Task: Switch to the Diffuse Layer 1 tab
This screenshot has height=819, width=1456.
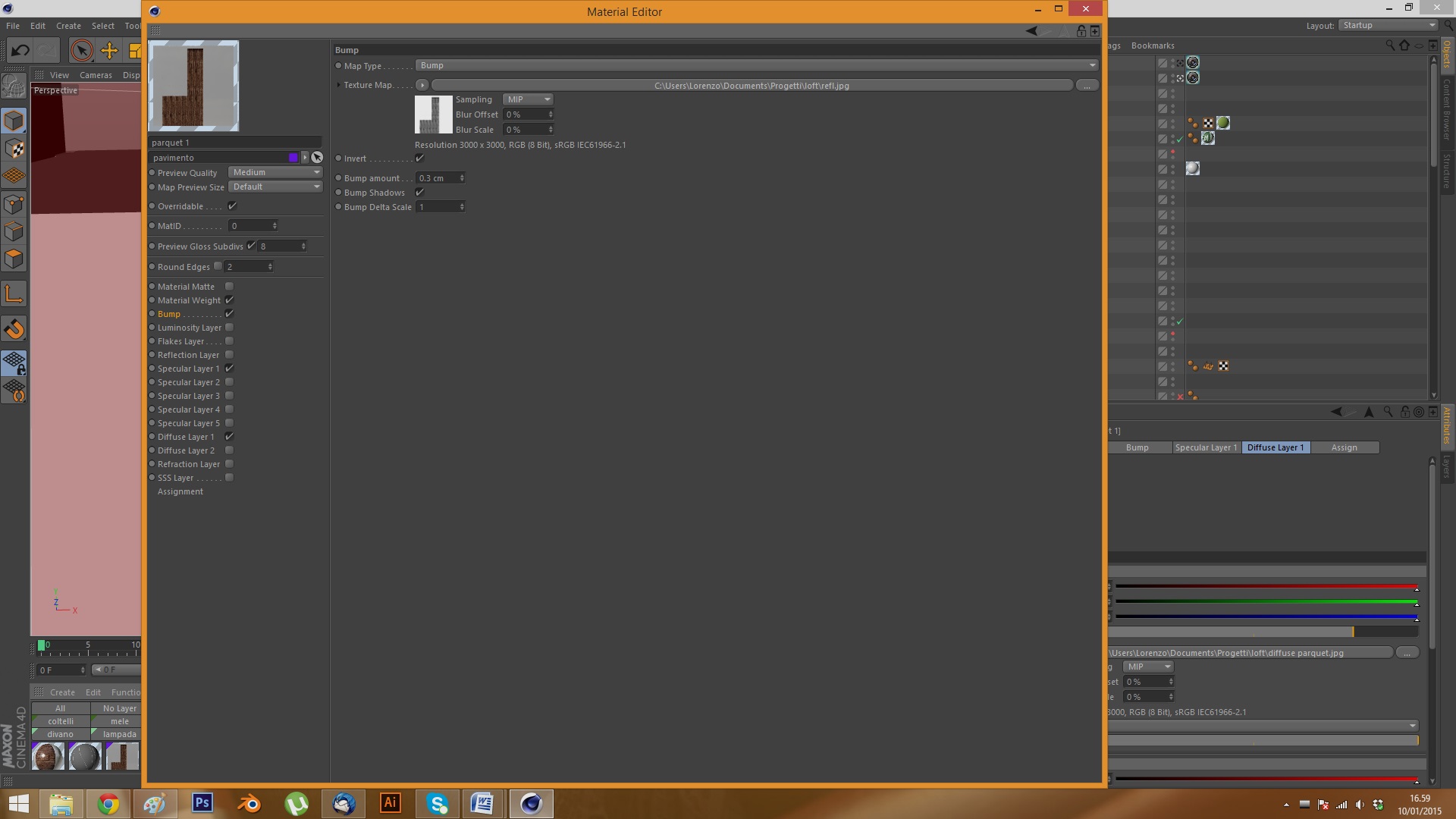Action: coord(1275,447)
